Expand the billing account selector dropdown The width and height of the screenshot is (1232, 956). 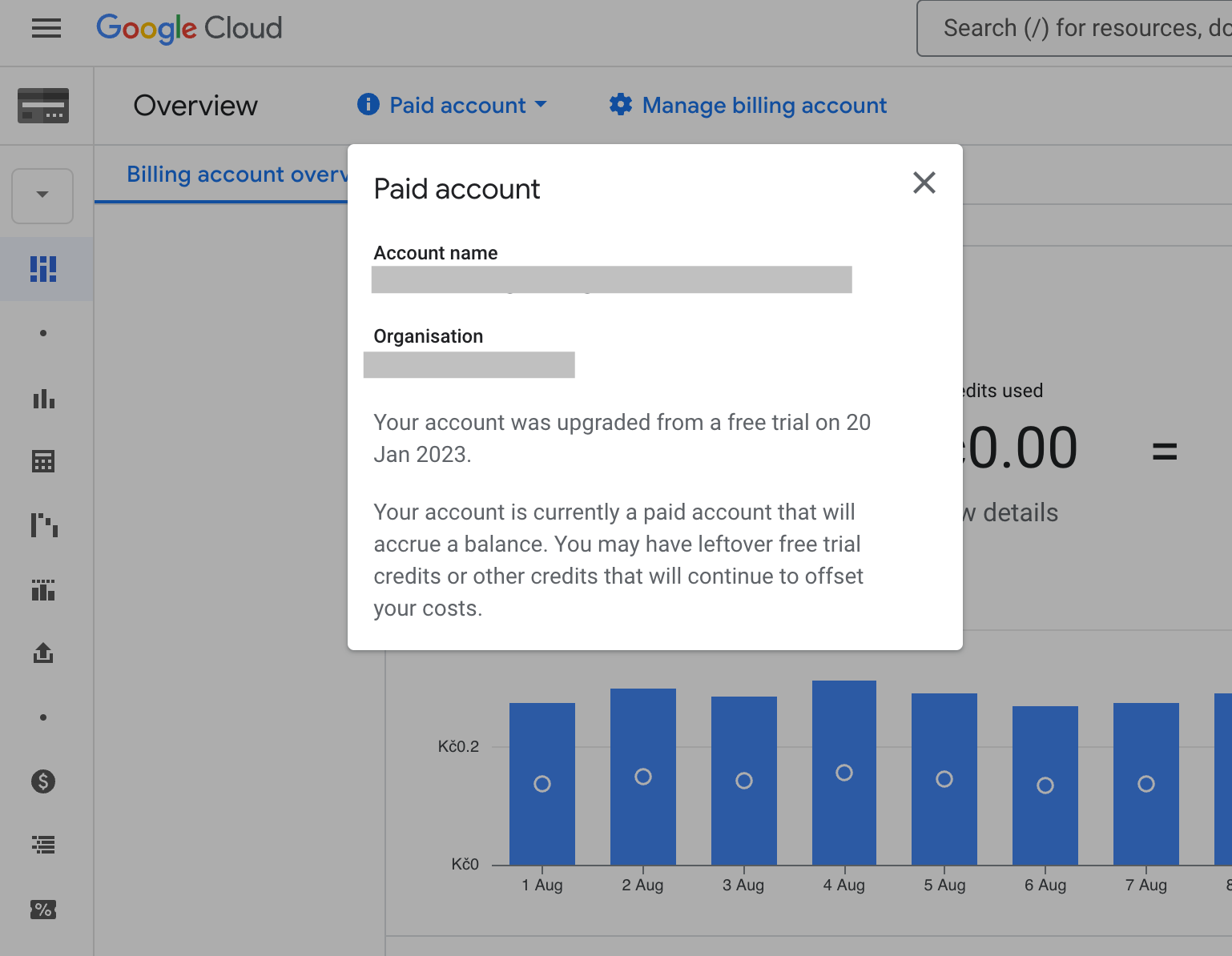pos(42,195)
